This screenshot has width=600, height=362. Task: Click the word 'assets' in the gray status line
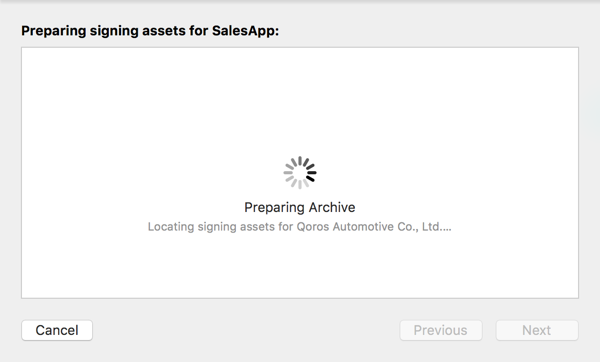coord(257,227)
